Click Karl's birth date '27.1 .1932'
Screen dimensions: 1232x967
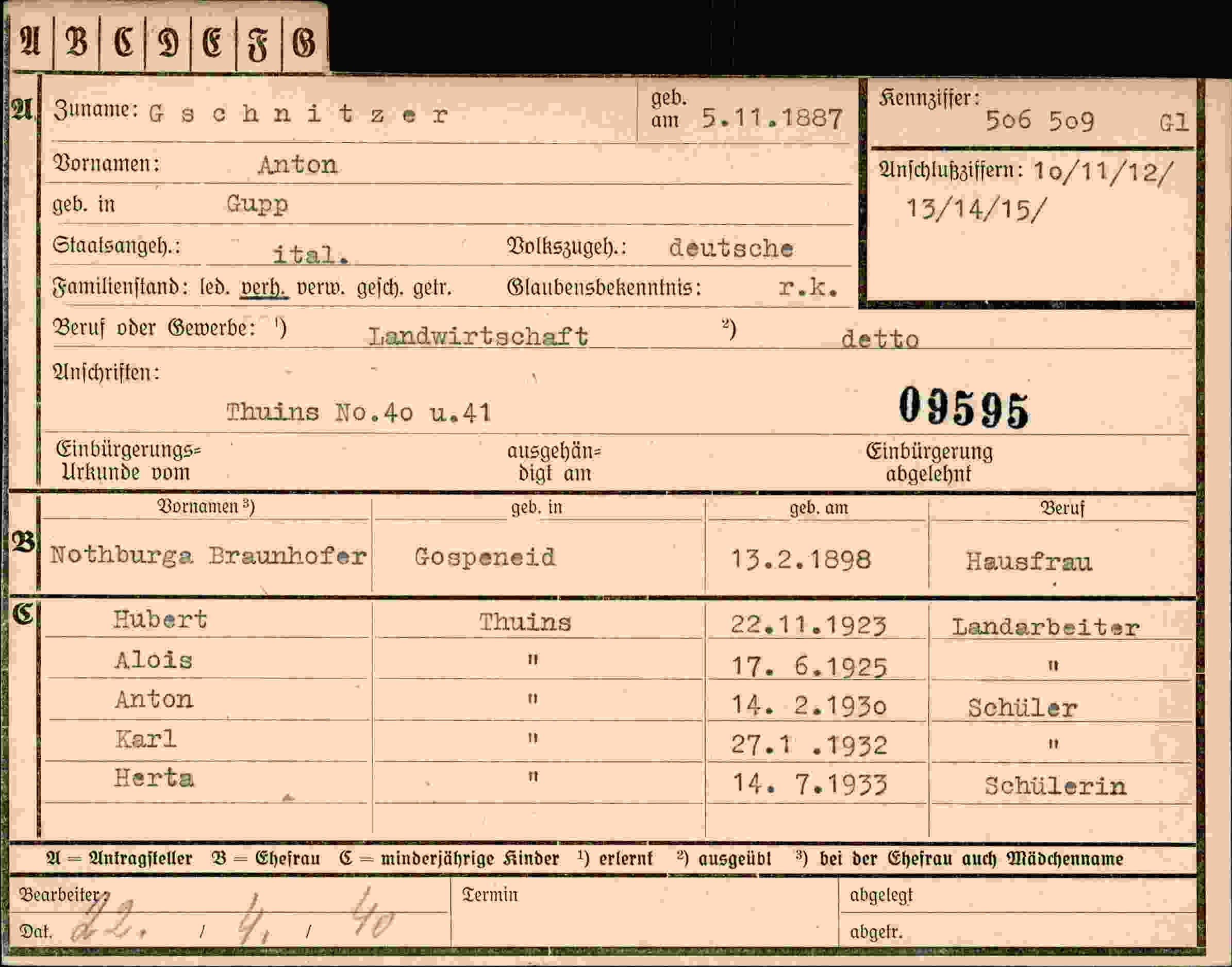808,745
